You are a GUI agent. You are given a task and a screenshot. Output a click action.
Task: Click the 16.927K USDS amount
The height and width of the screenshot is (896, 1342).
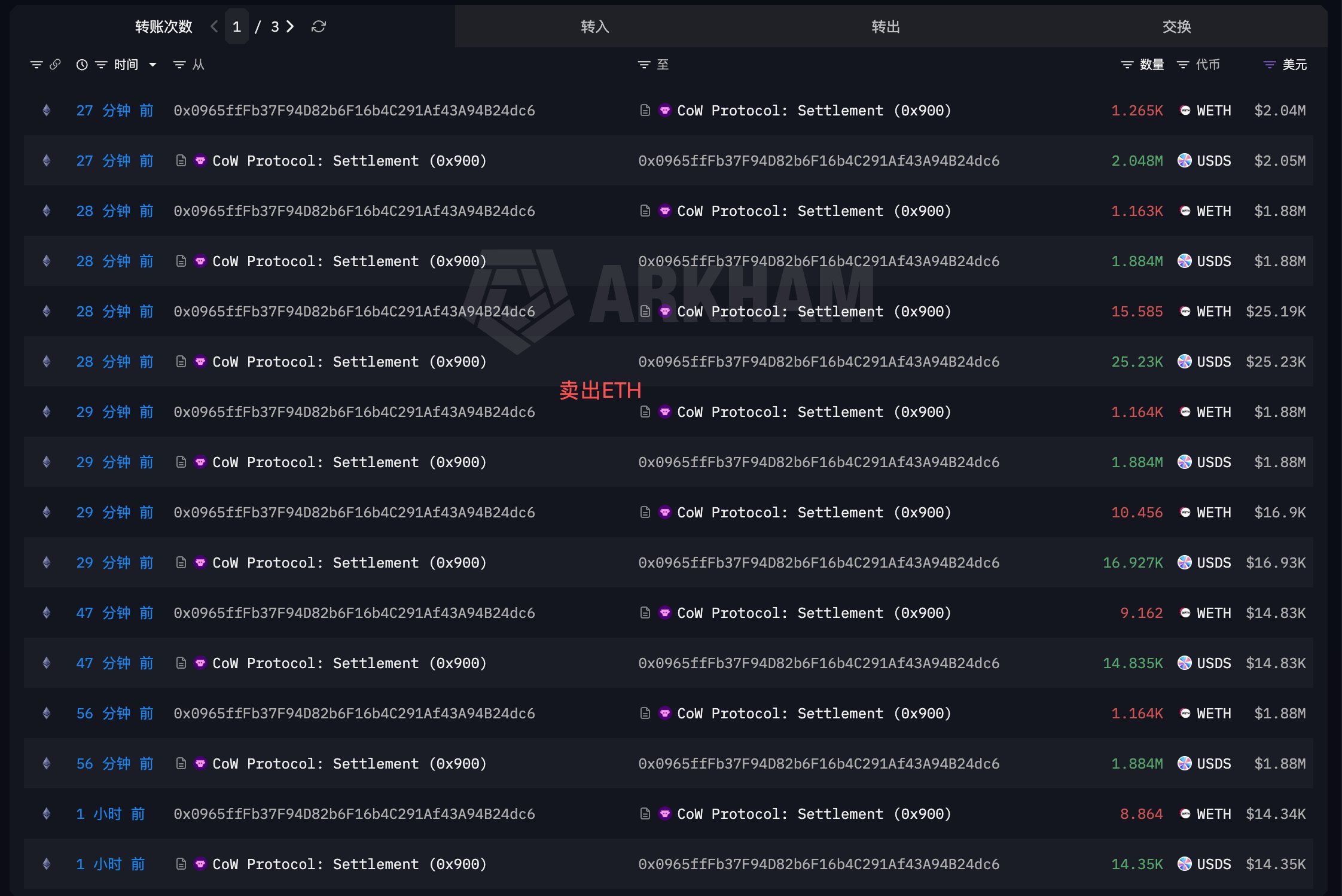tap(1133, 563)
